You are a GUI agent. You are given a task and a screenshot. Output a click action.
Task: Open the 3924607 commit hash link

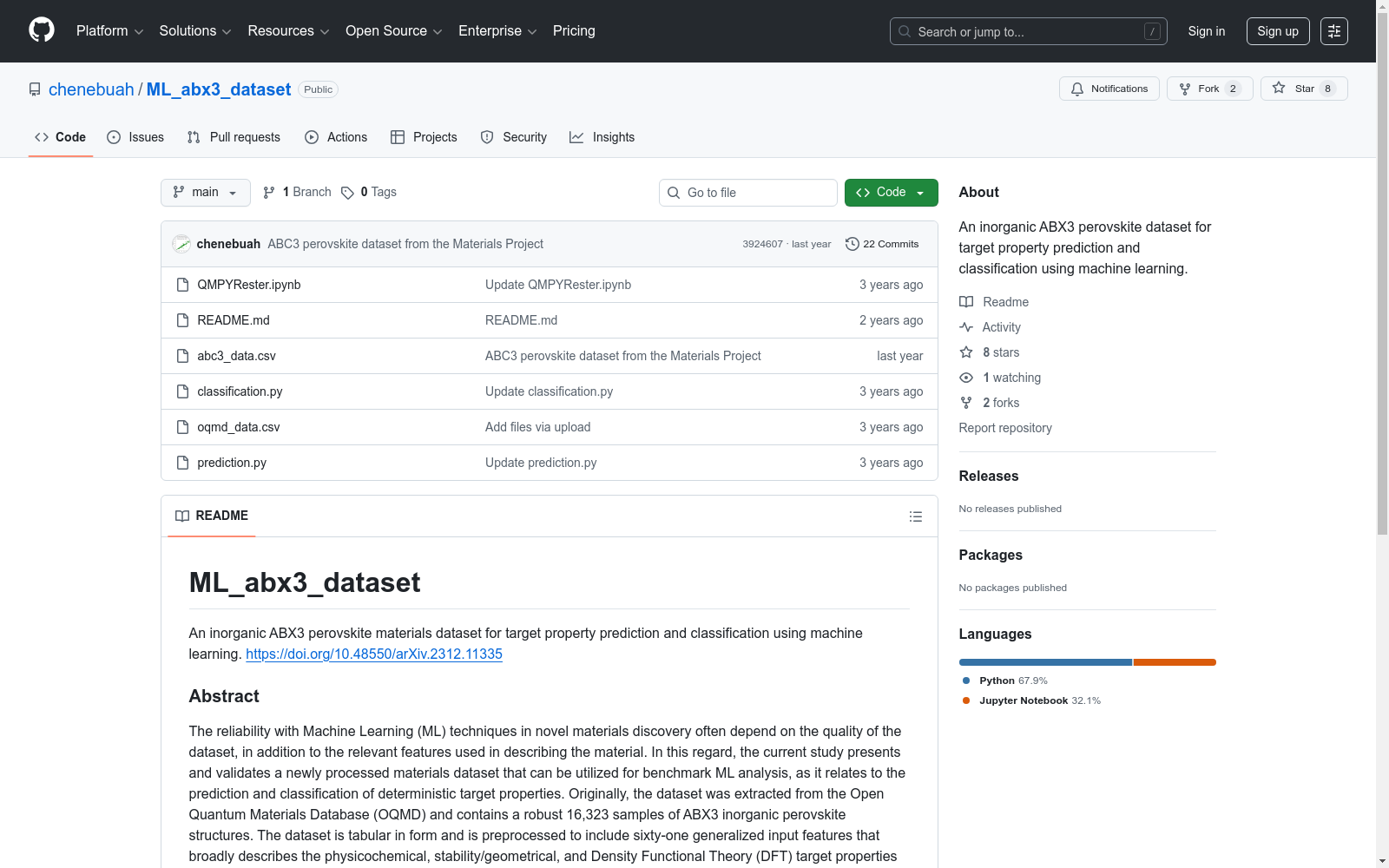[762, 244]
